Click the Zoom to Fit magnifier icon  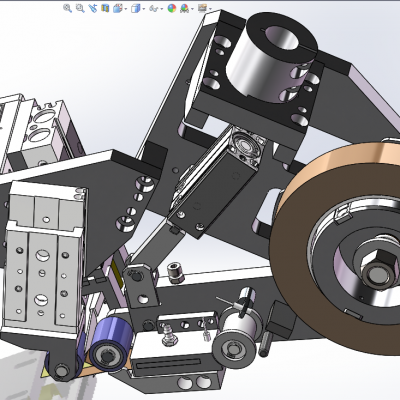pyautogui.click(x=67, y=8)
